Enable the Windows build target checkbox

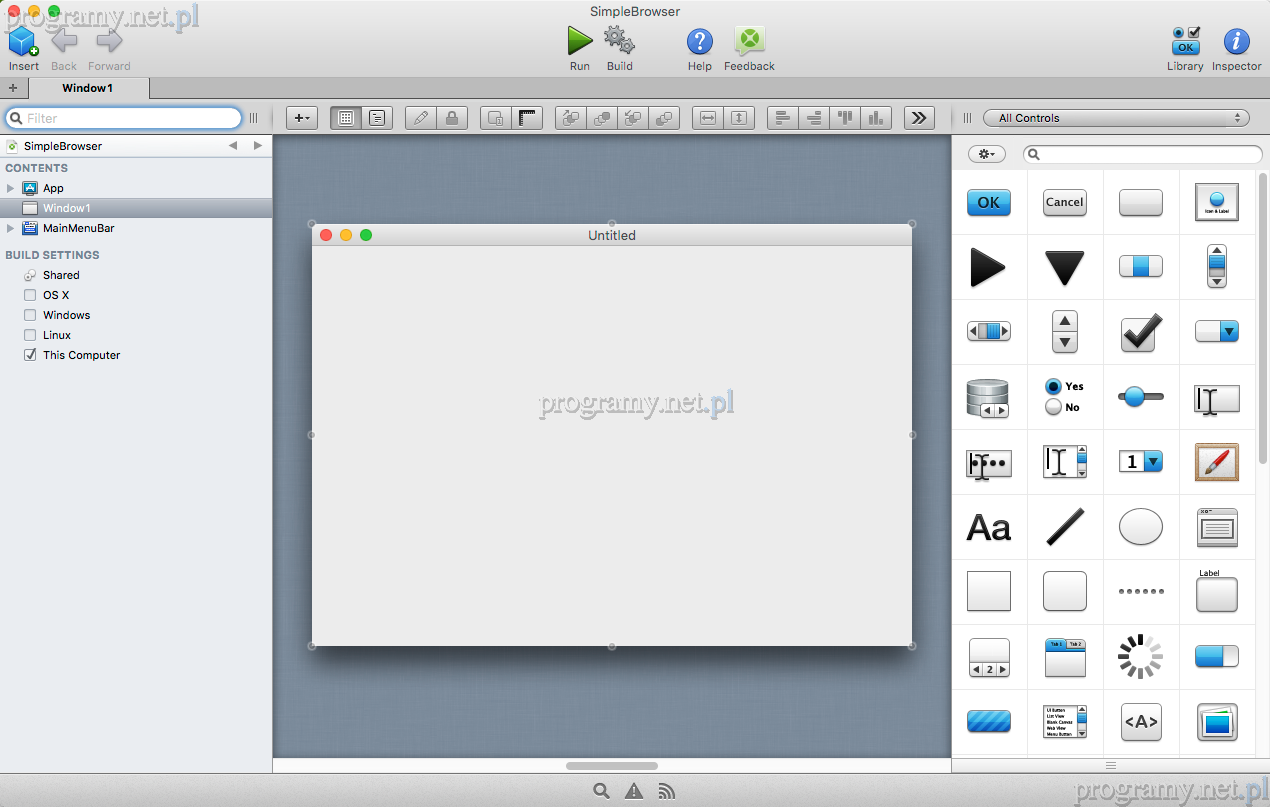tap(30, 315)
